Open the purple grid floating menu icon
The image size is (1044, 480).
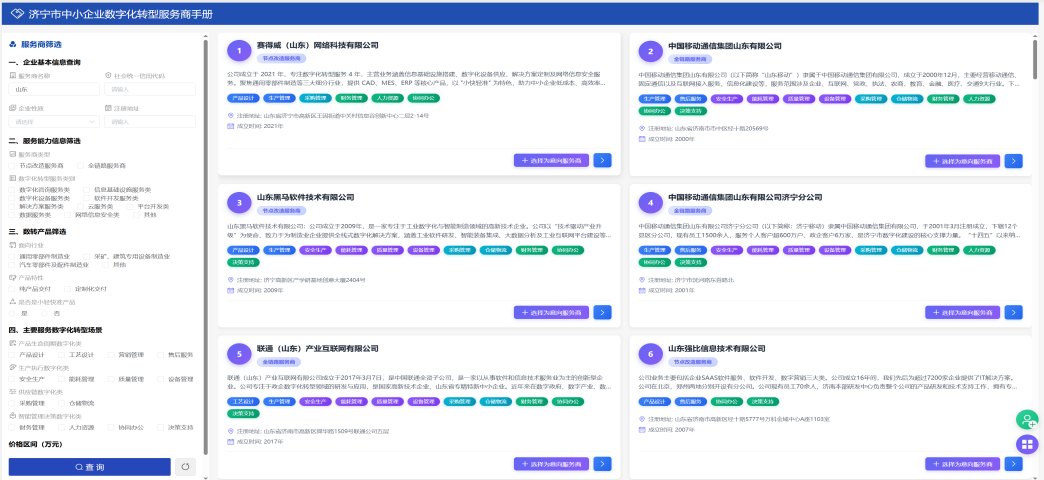tap(1027, 445)
